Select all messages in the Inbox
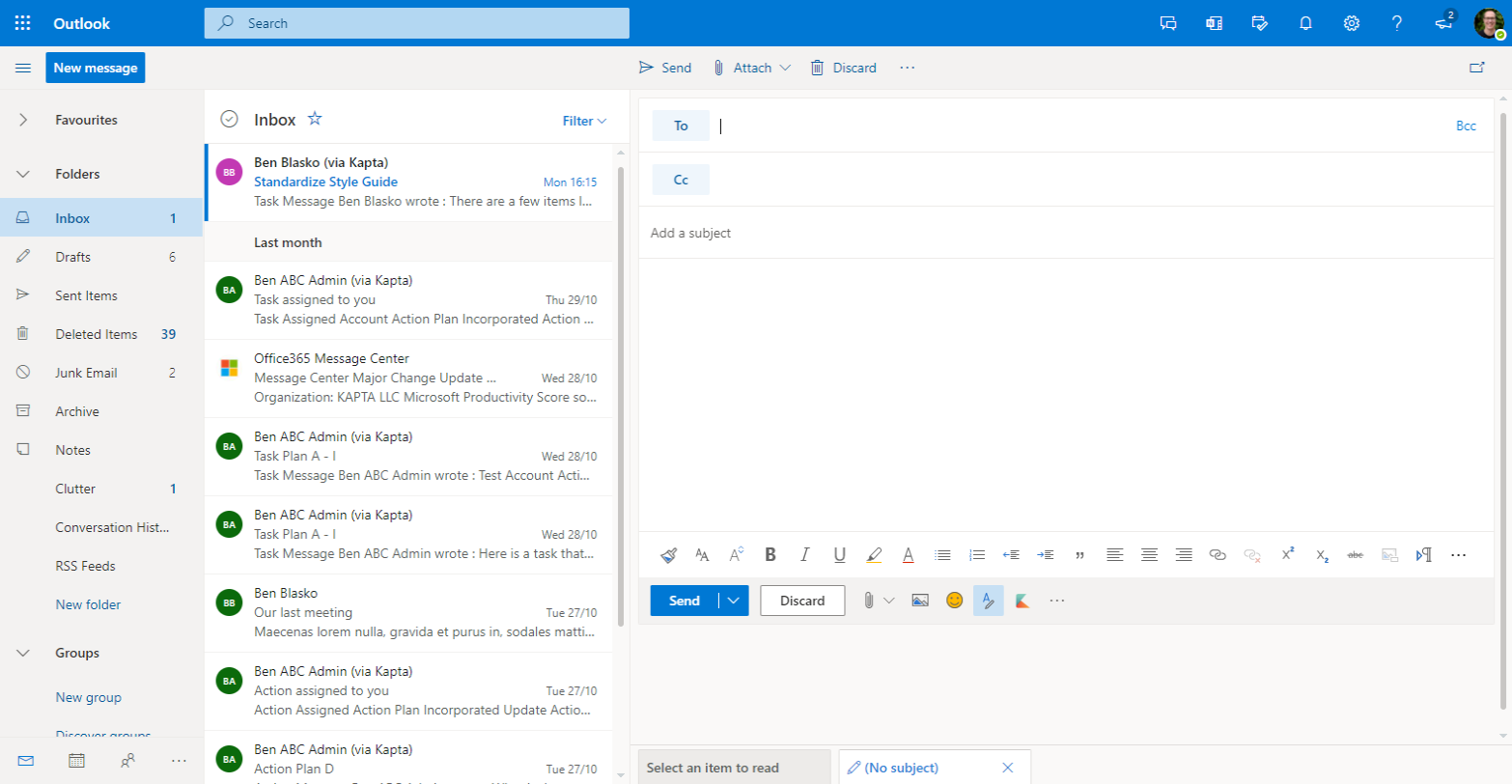This screenshot has width=1512, height=784. [229, 119]
